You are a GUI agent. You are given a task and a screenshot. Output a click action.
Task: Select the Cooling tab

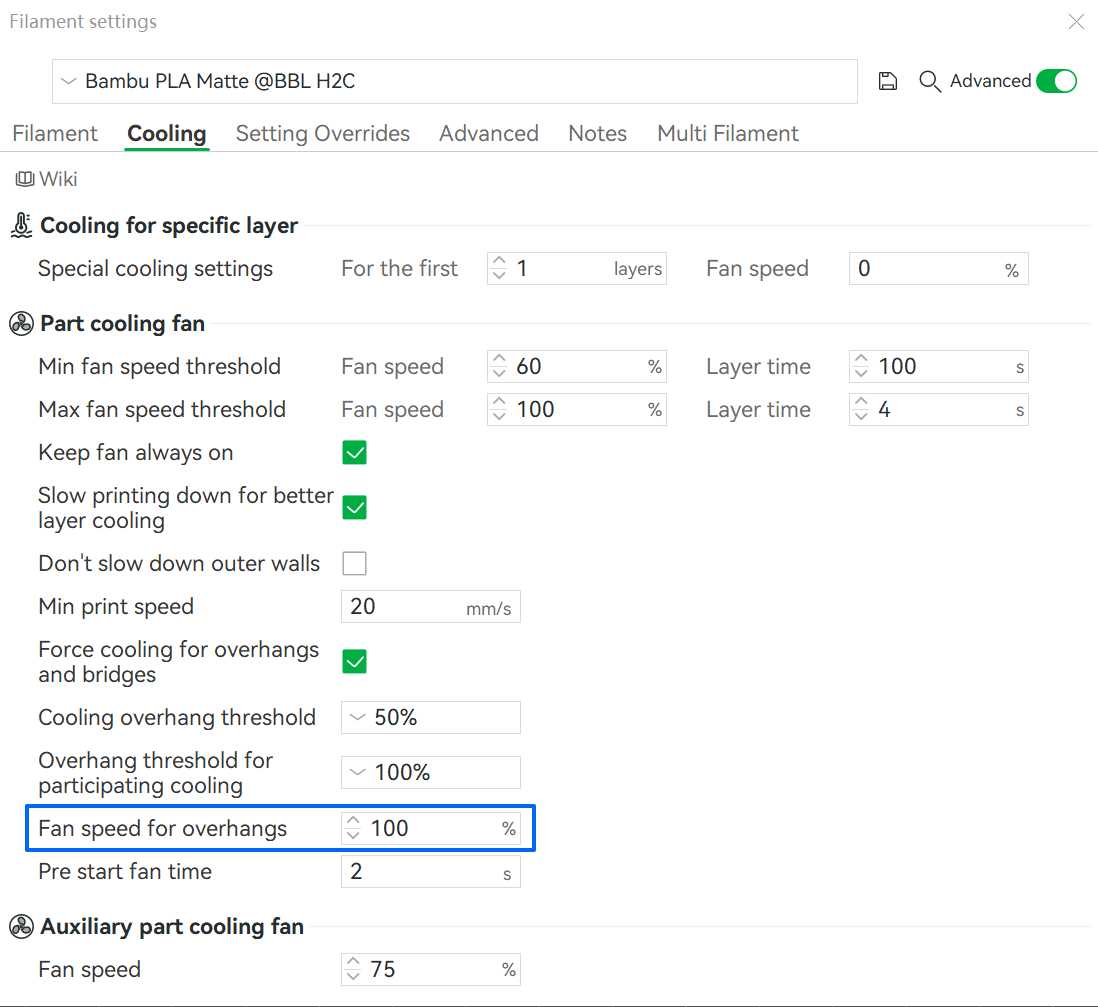[x=167, y=133]
